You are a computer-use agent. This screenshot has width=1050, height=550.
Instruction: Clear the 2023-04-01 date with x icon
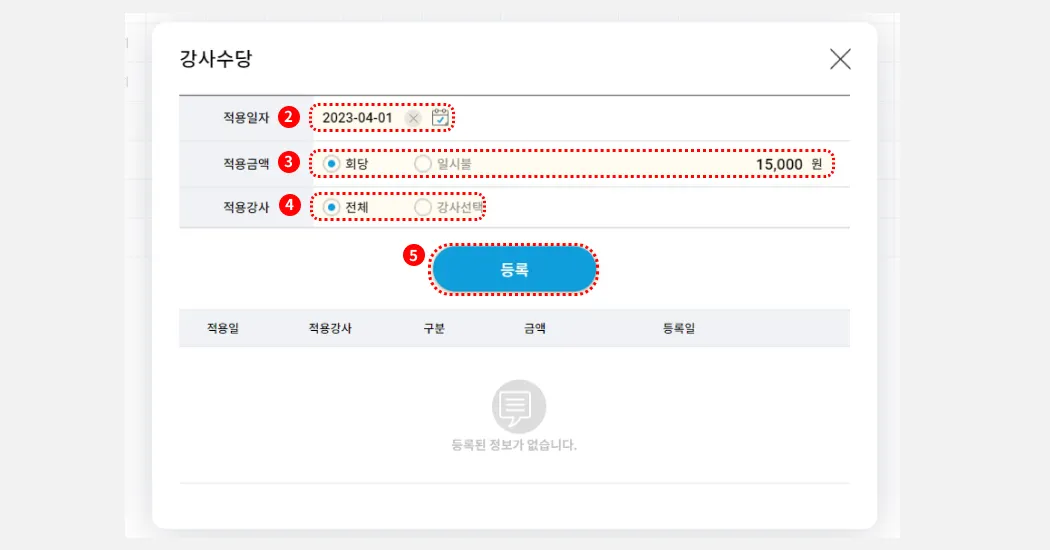[413, 119]
